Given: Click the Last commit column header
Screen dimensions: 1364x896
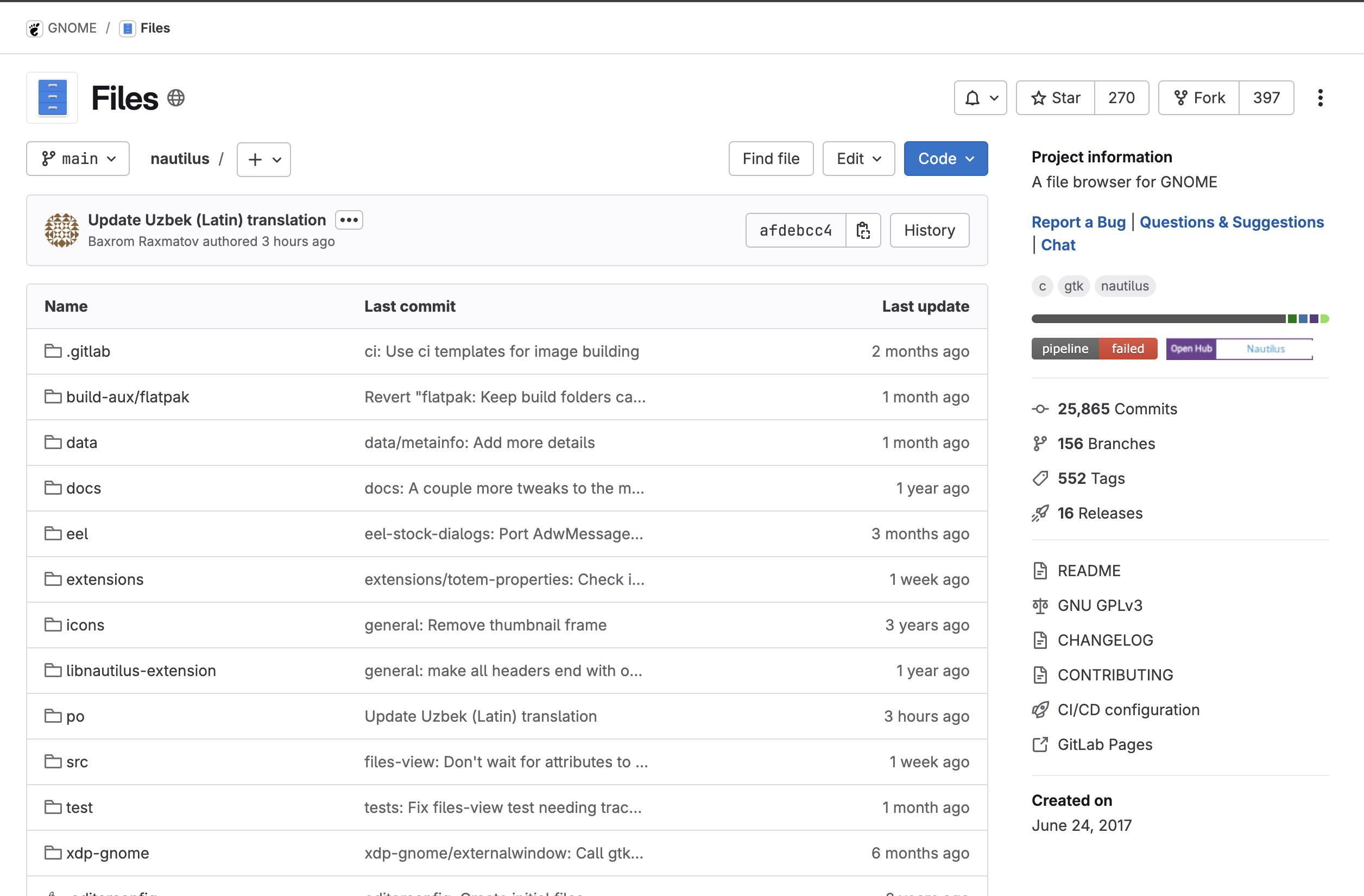Looking at the screenshot, I should click(x=410, y=306).
